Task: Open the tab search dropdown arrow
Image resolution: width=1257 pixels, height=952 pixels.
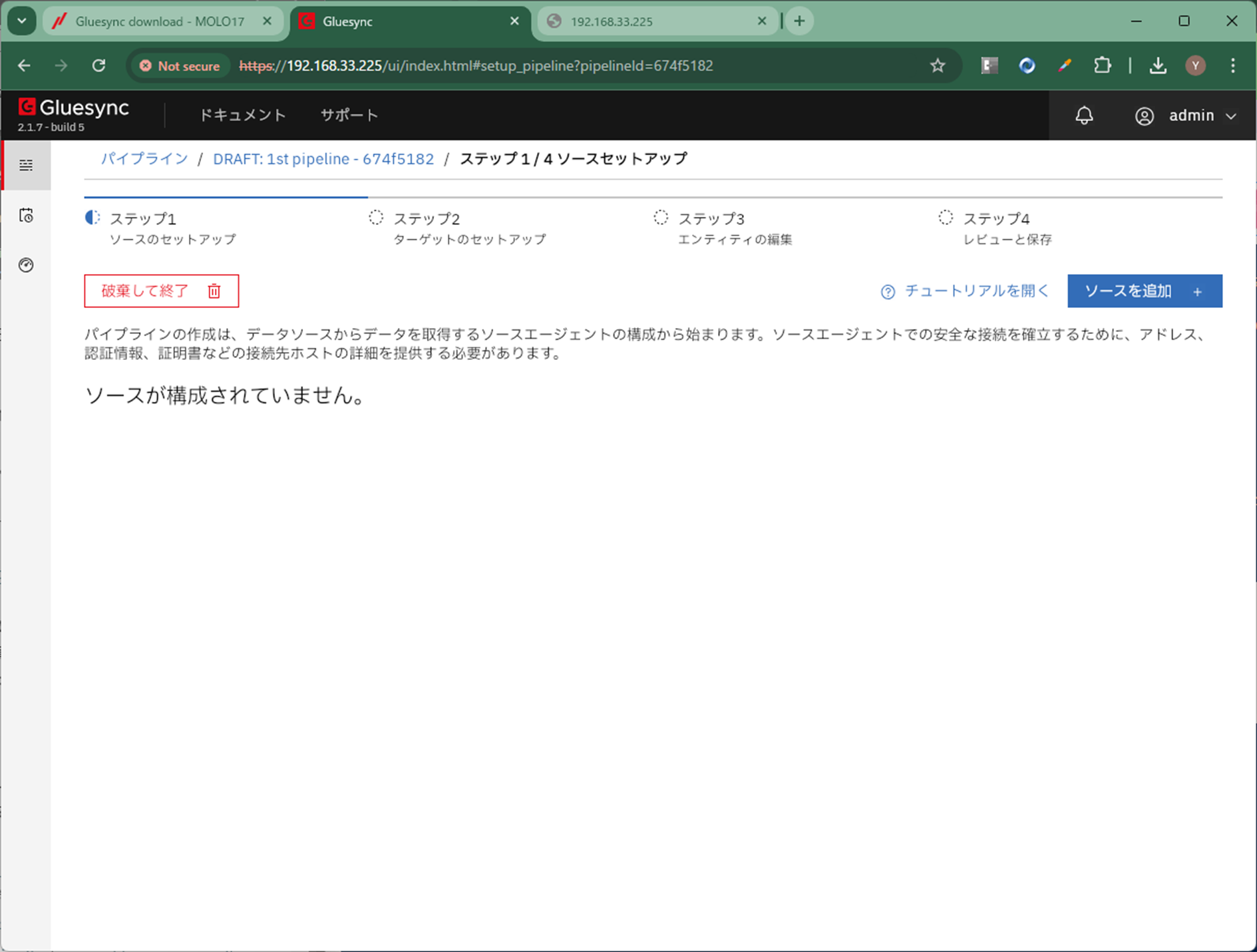Action: [22, 21]
